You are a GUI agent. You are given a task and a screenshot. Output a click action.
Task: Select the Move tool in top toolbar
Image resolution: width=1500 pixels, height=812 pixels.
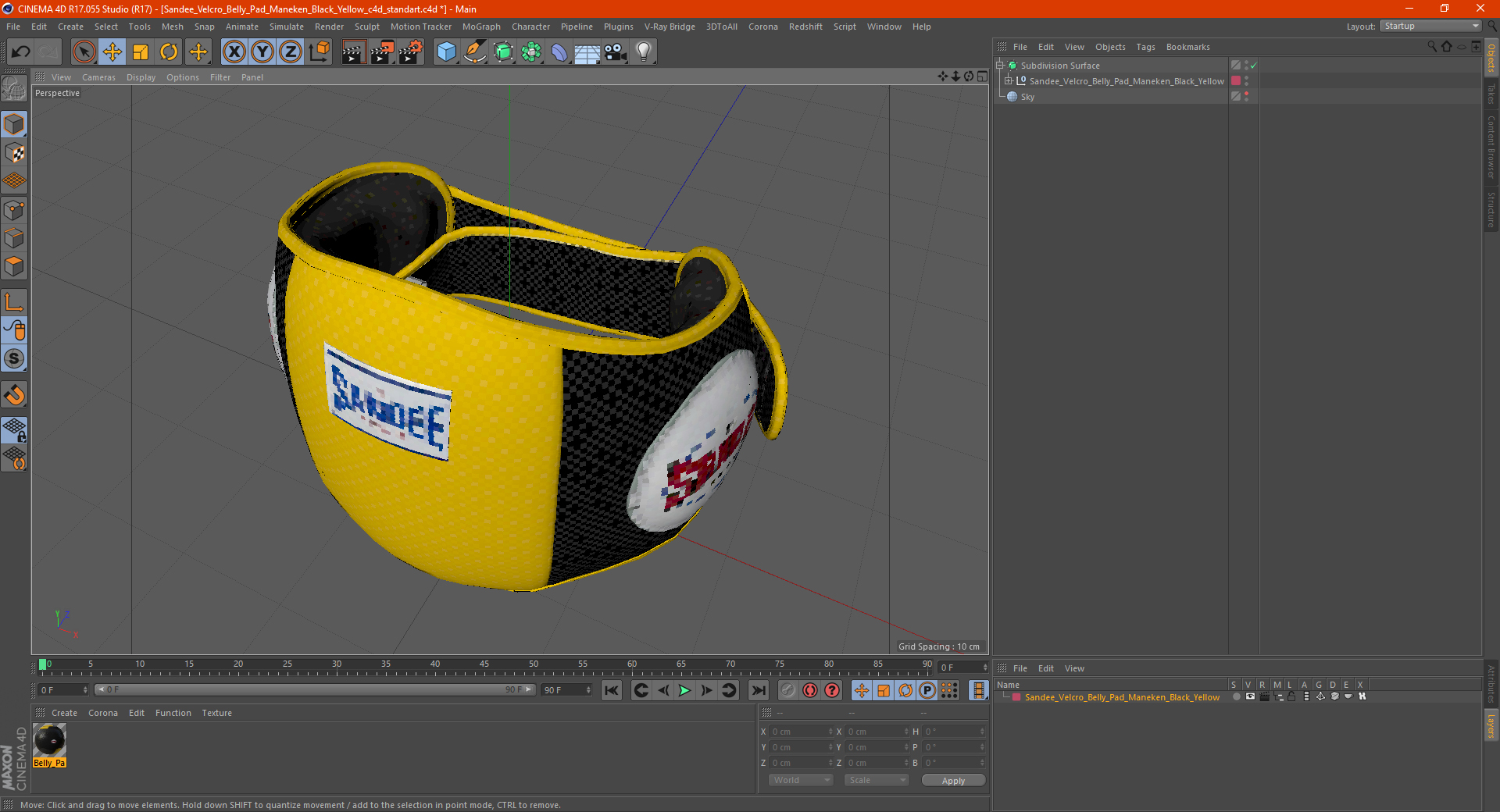[112, 52]
